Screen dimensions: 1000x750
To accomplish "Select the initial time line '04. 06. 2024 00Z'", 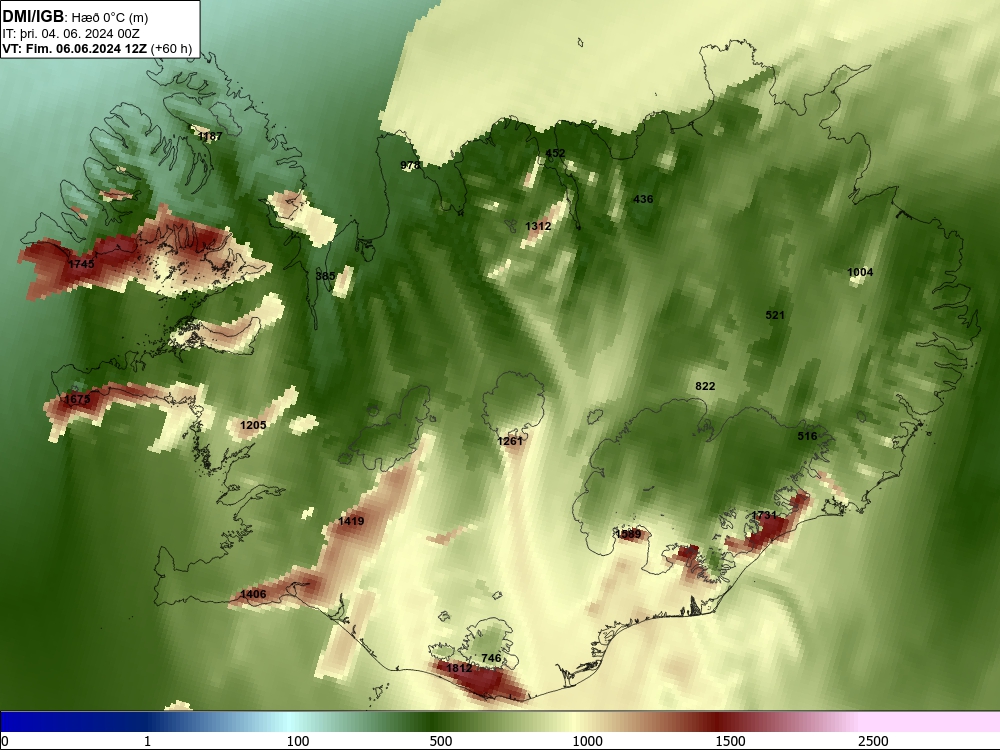I will tap(90, 34).
